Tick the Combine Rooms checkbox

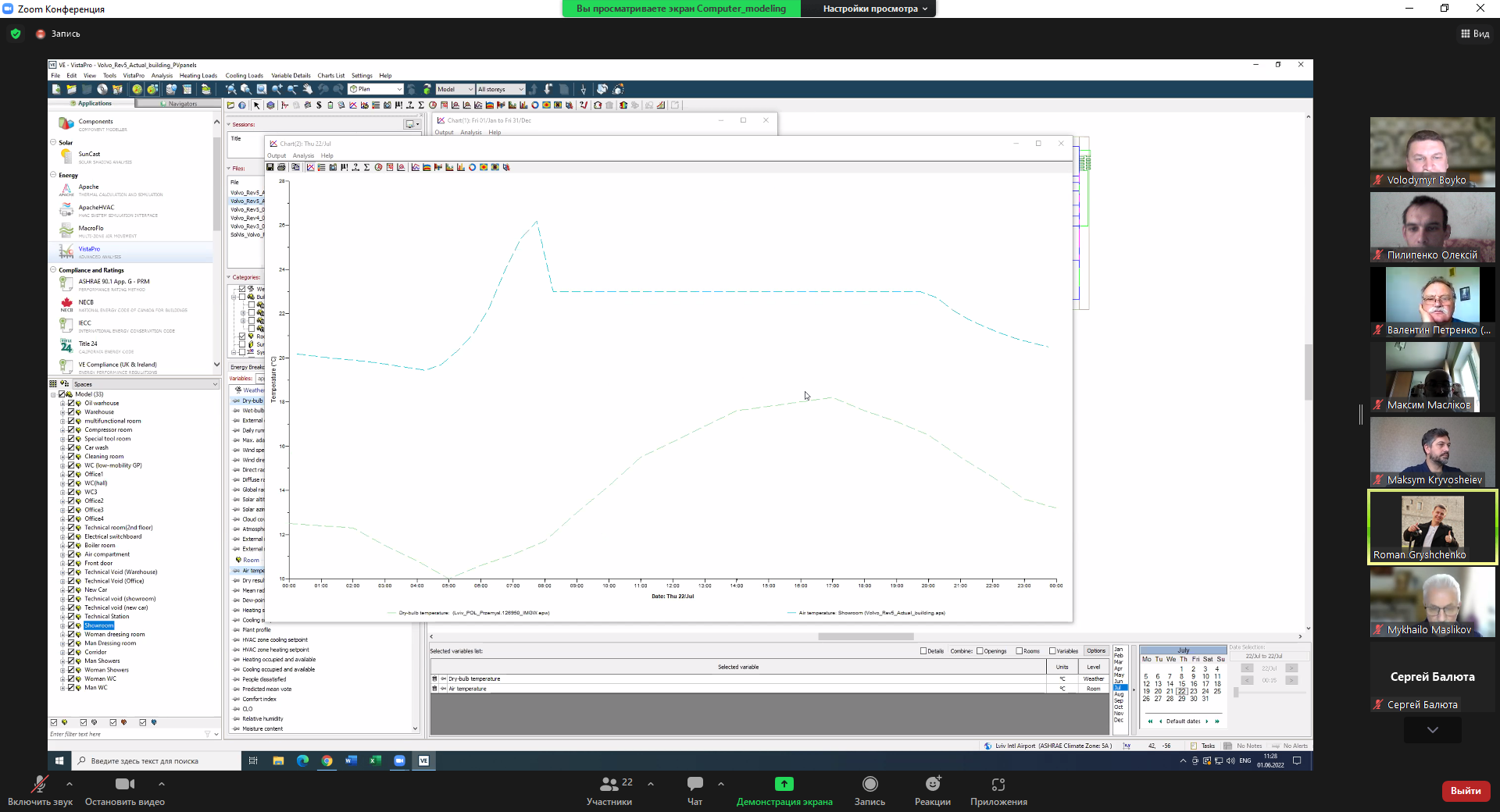[1019, 651]
